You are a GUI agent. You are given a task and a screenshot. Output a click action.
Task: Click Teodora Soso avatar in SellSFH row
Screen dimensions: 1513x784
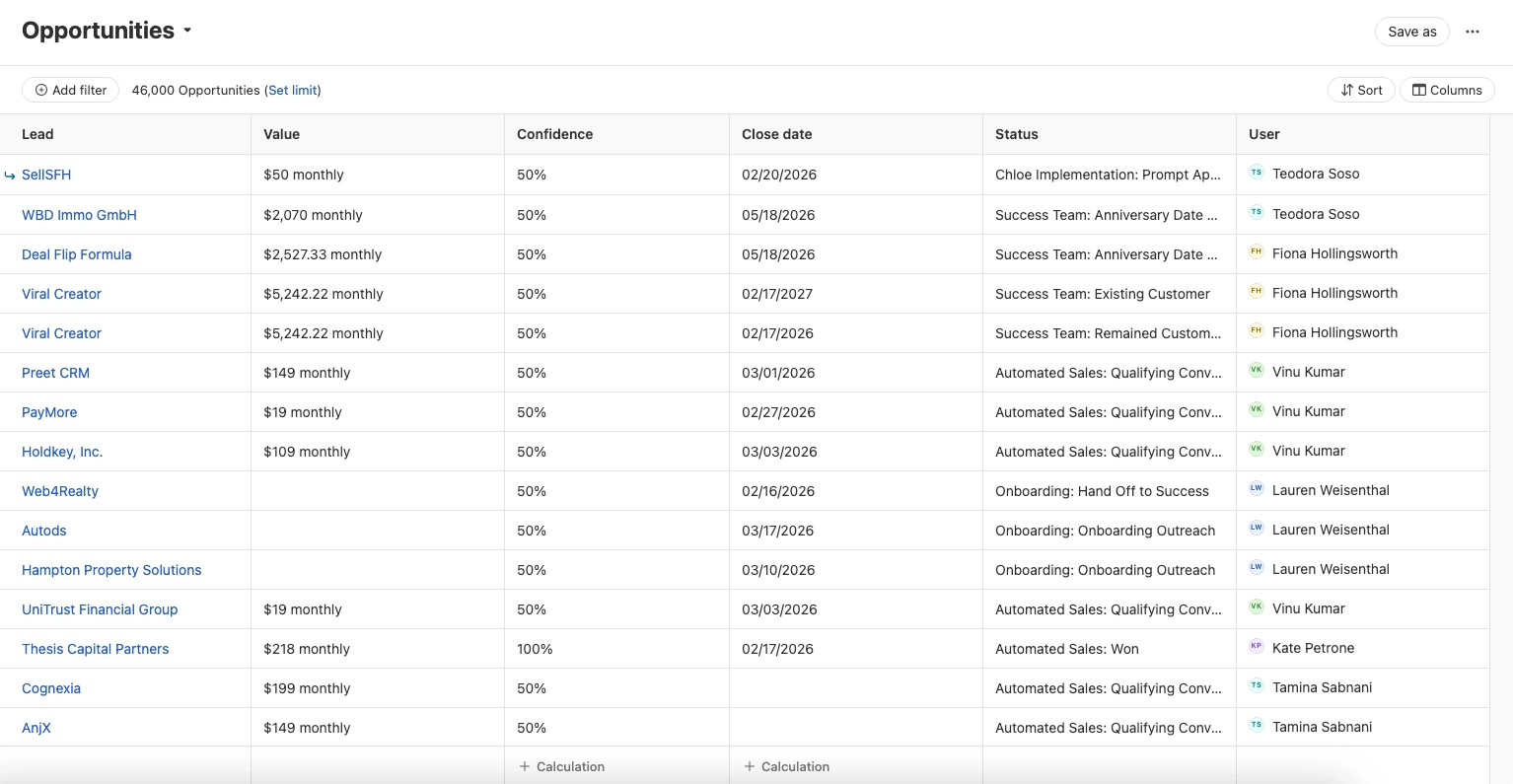coord(1257,173)
